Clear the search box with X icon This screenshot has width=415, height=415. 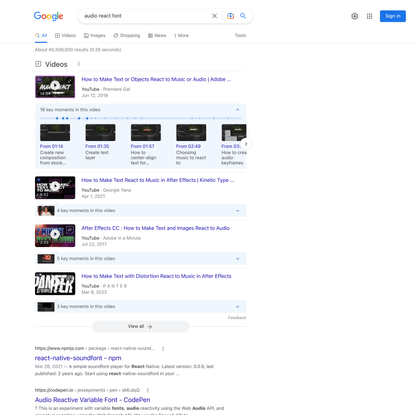[x=215, y=16]
